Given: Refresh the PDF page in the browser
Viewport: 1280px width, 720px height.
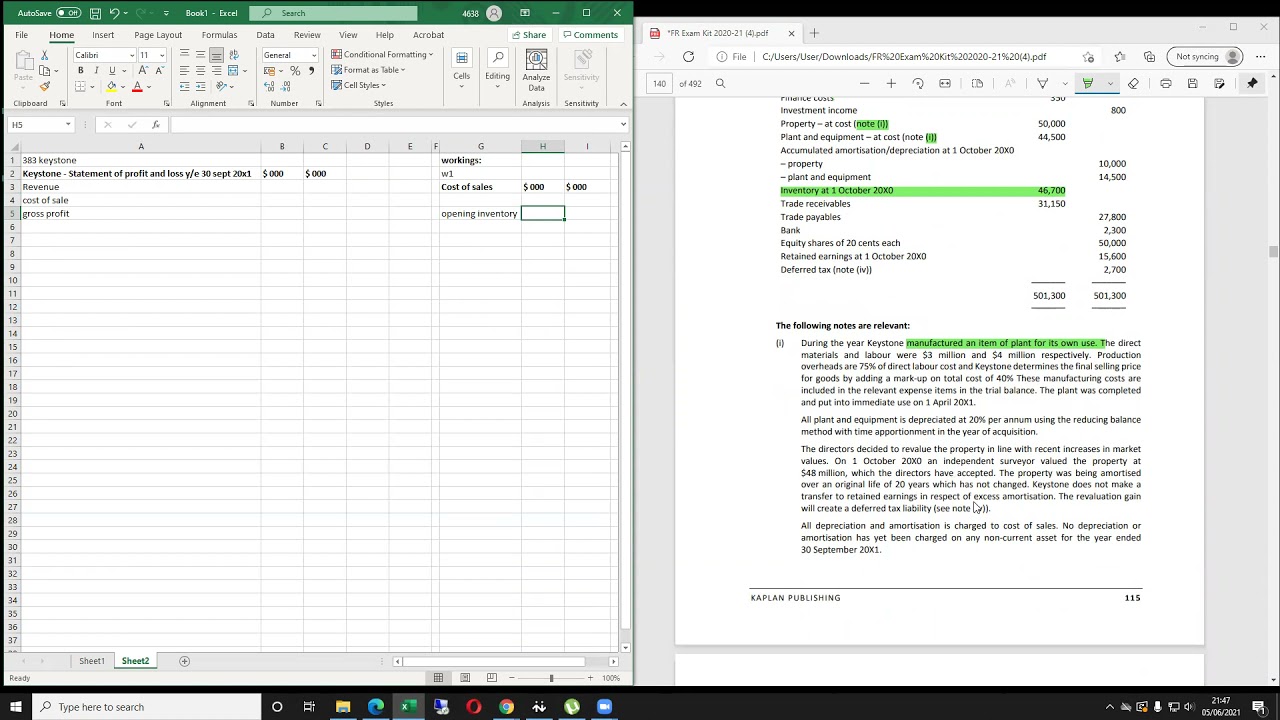Looking at the screenshot, I should coord(688,57).
